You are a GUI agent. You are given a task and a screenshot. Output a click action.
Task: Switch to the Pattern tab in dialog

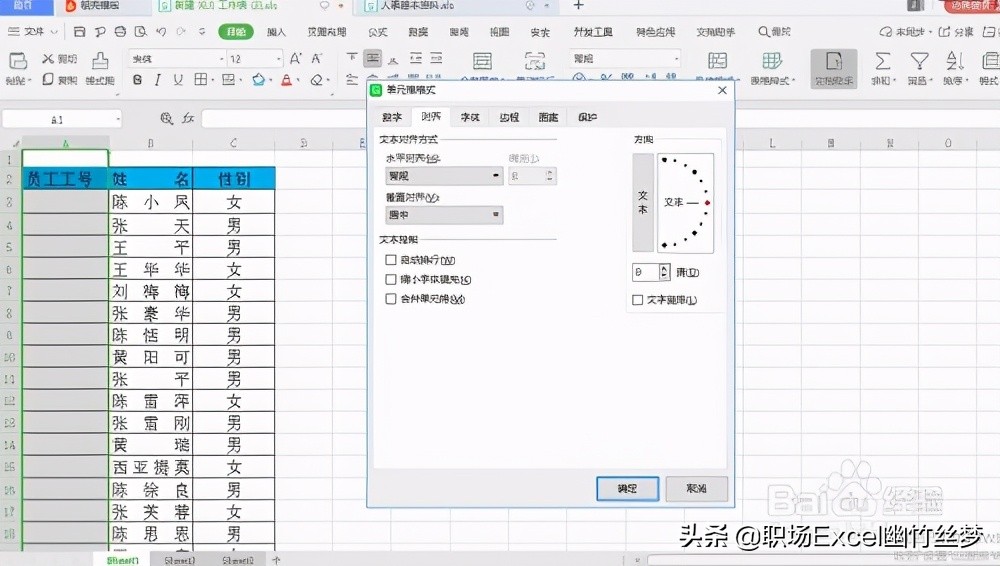click(548, 117)
